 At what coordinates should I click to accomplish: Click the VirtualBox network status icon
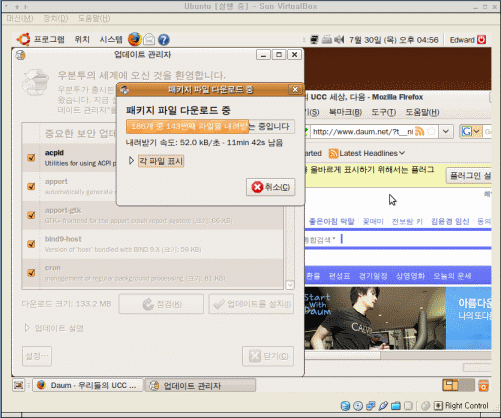[370, 406]
